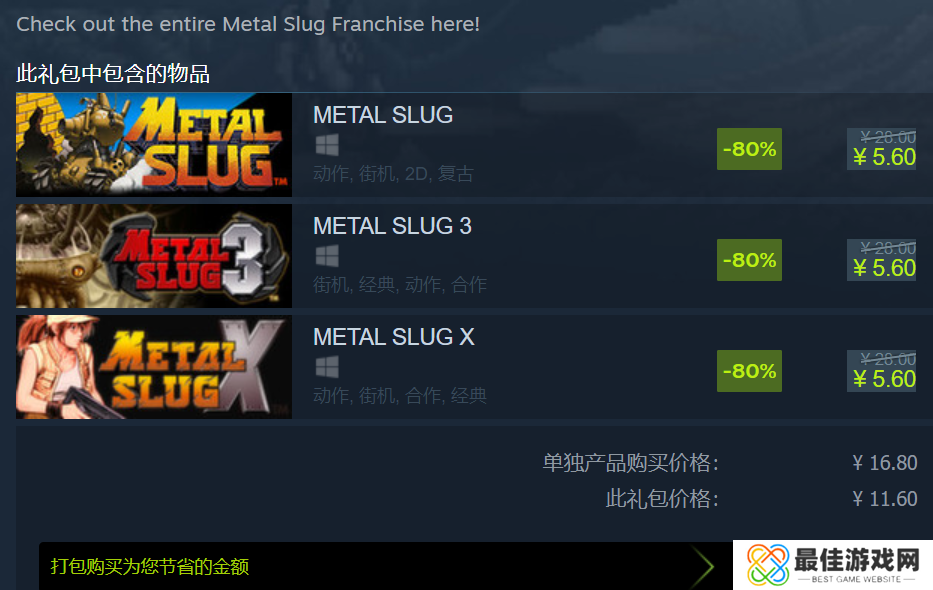The width and height of the screenshot is (933, 590).
Task: Open the METAL SLUG cover thumbnail
Action: point(154,145)
